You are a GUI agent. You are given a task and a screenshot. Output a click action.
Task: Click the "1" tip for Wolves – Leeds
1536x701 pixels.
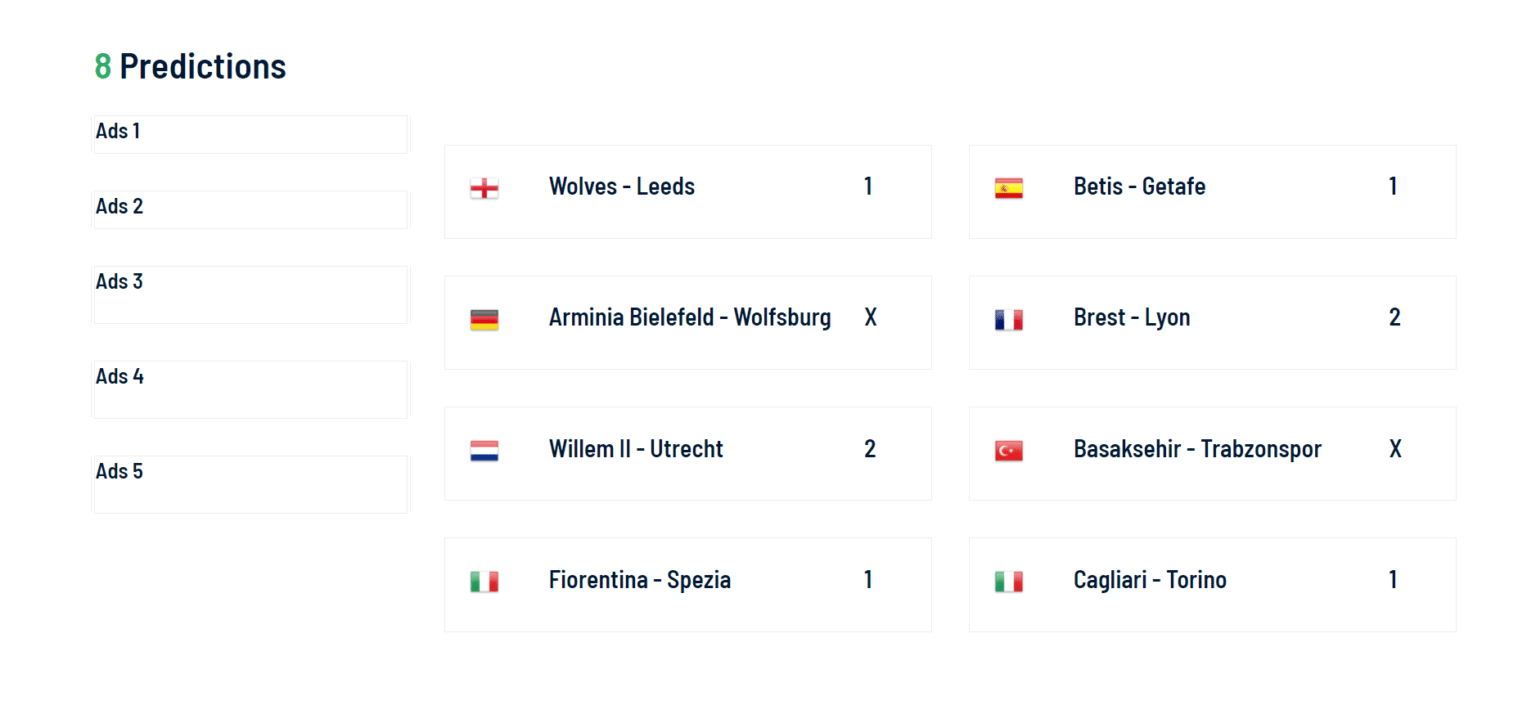coord(868,187)
